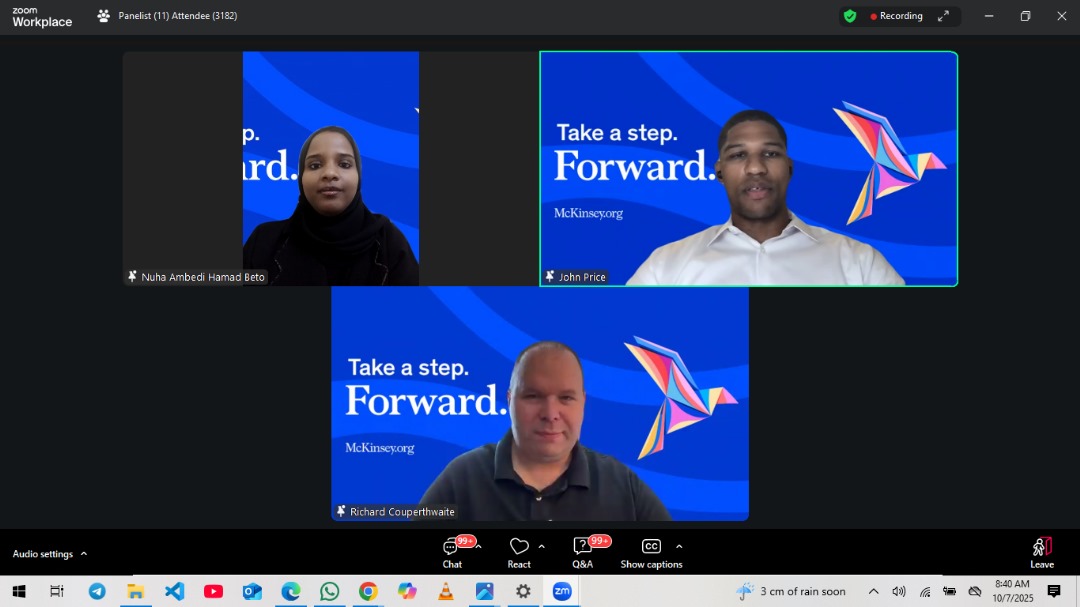Image resolution: width=1080 pixels, height=607 pixels.
Task: Open the Windows notification center
Action: 1054,591
